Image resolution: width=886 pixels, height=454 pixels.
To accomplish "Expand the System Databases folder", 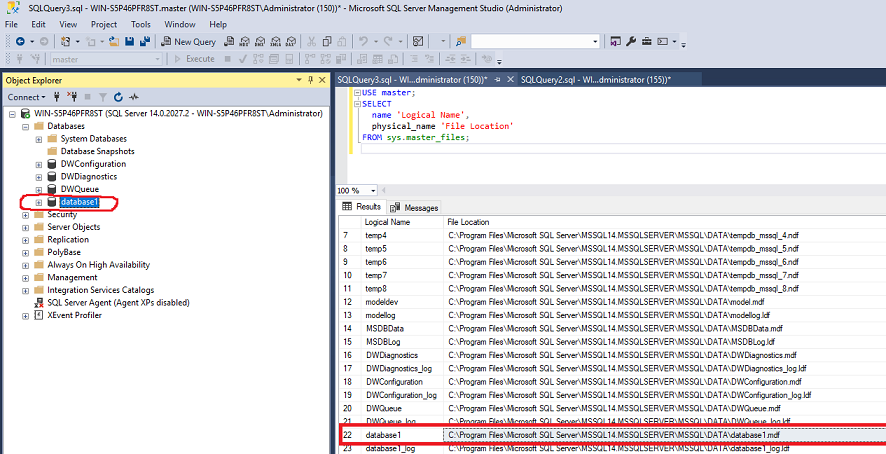I will coord(38,139).
